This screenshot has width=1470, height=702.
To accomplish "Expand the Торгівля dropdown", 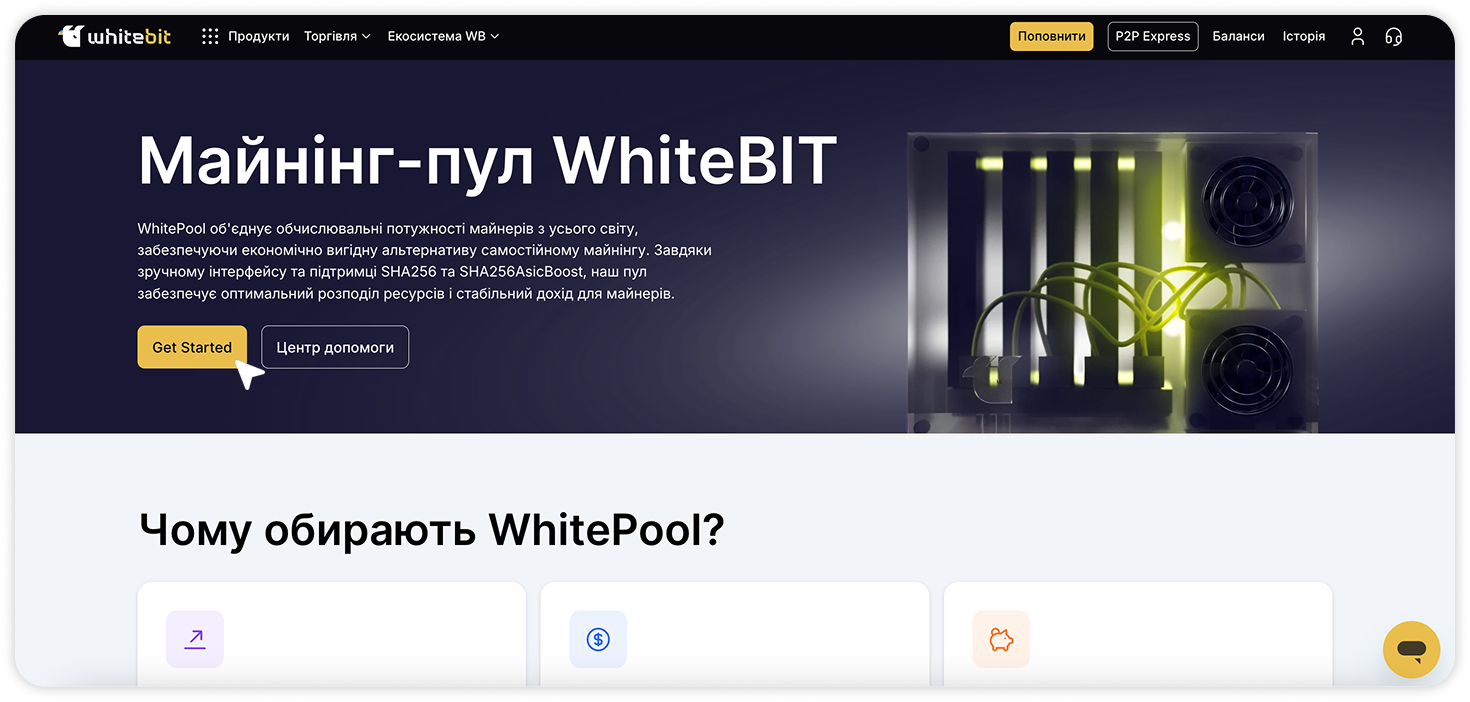I will 337,36.
